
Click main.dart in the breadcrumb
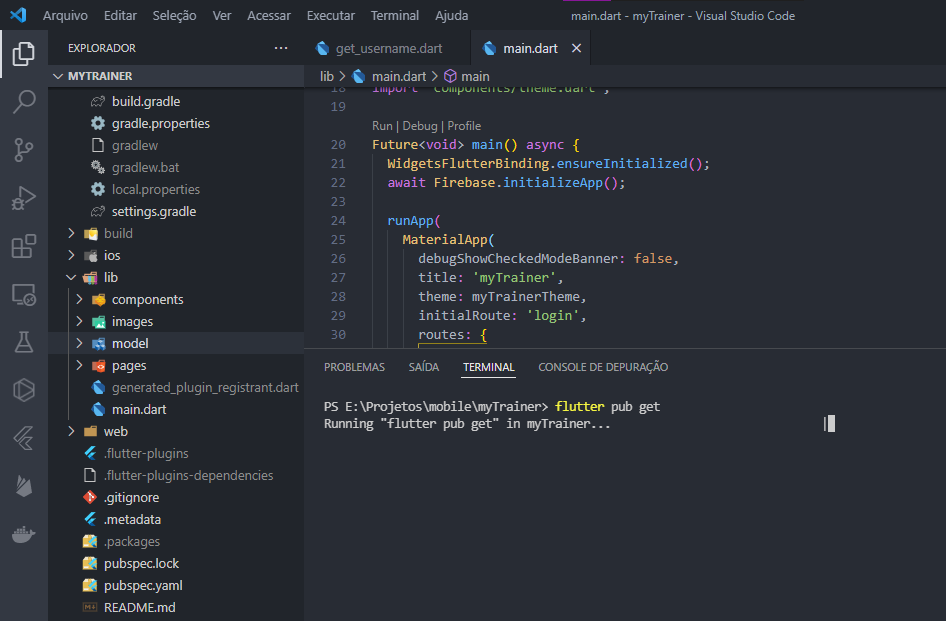399,76
